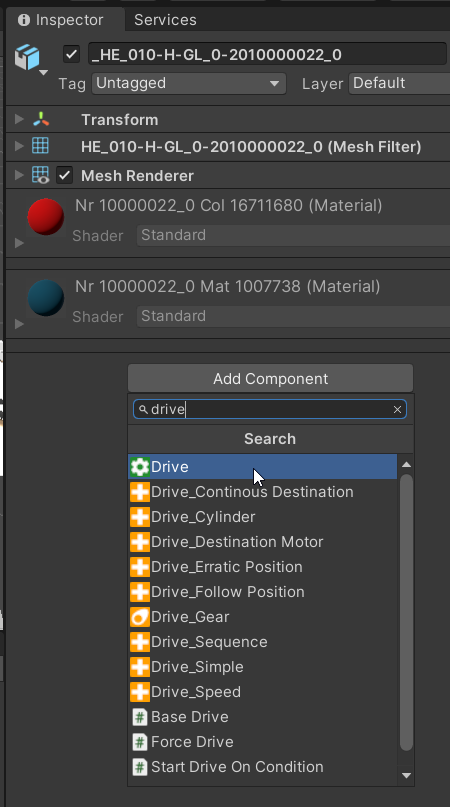Click the Add Component button
The height and width of the screenshot is (807, 450).
point(270,378)
